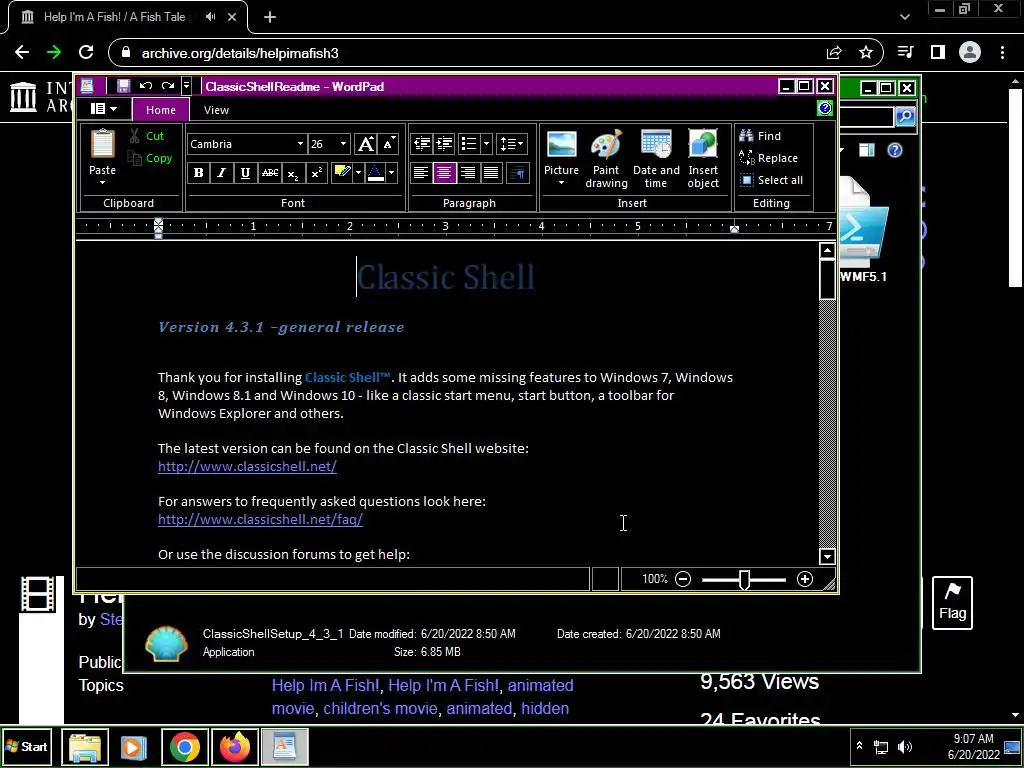Bookmark this page with the star icon
Screen dimensions: 1024x768
tap(866, 53)
